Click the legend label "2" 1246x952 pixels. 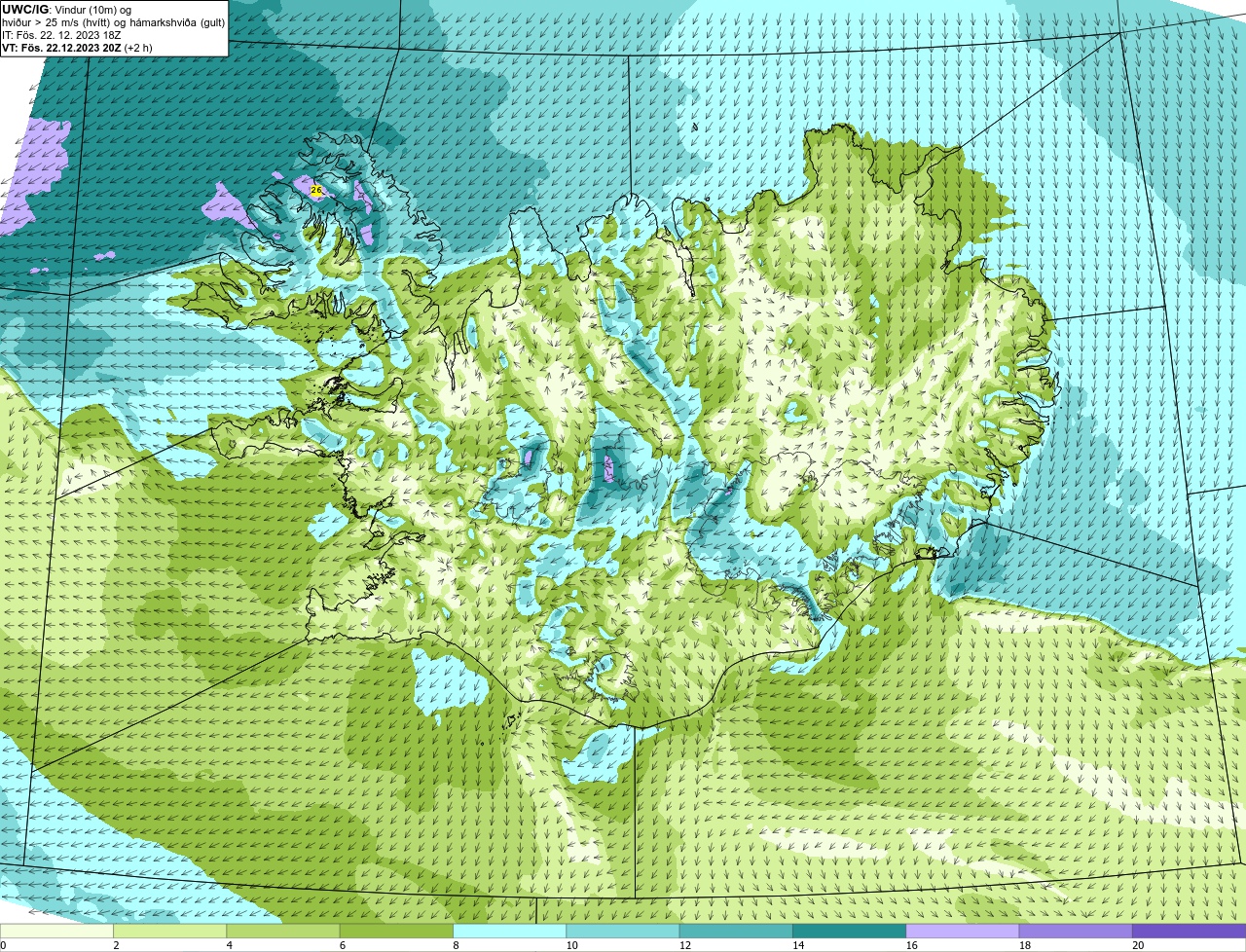[x=116, y=945]
